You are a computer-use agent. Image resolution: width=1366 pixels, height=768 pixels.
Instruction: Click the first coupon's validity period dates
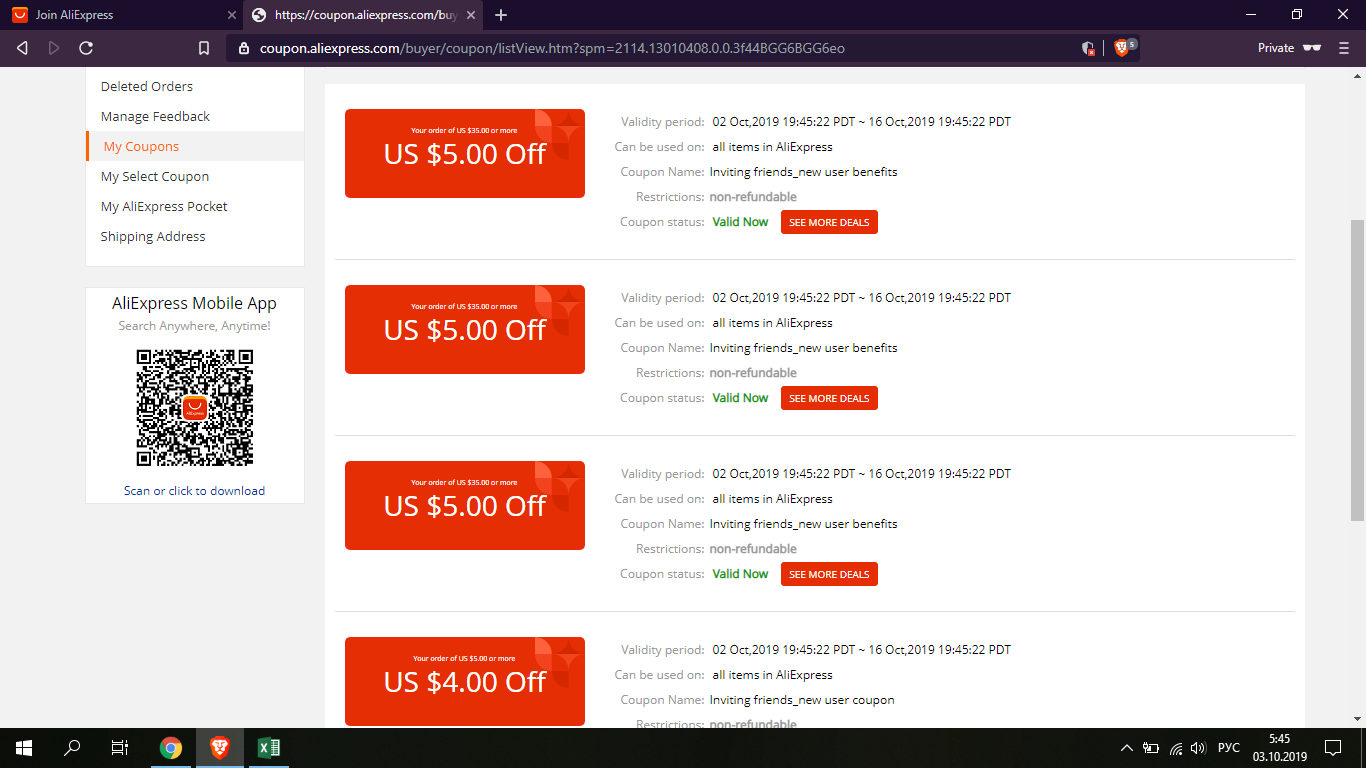tap(861, 122)
